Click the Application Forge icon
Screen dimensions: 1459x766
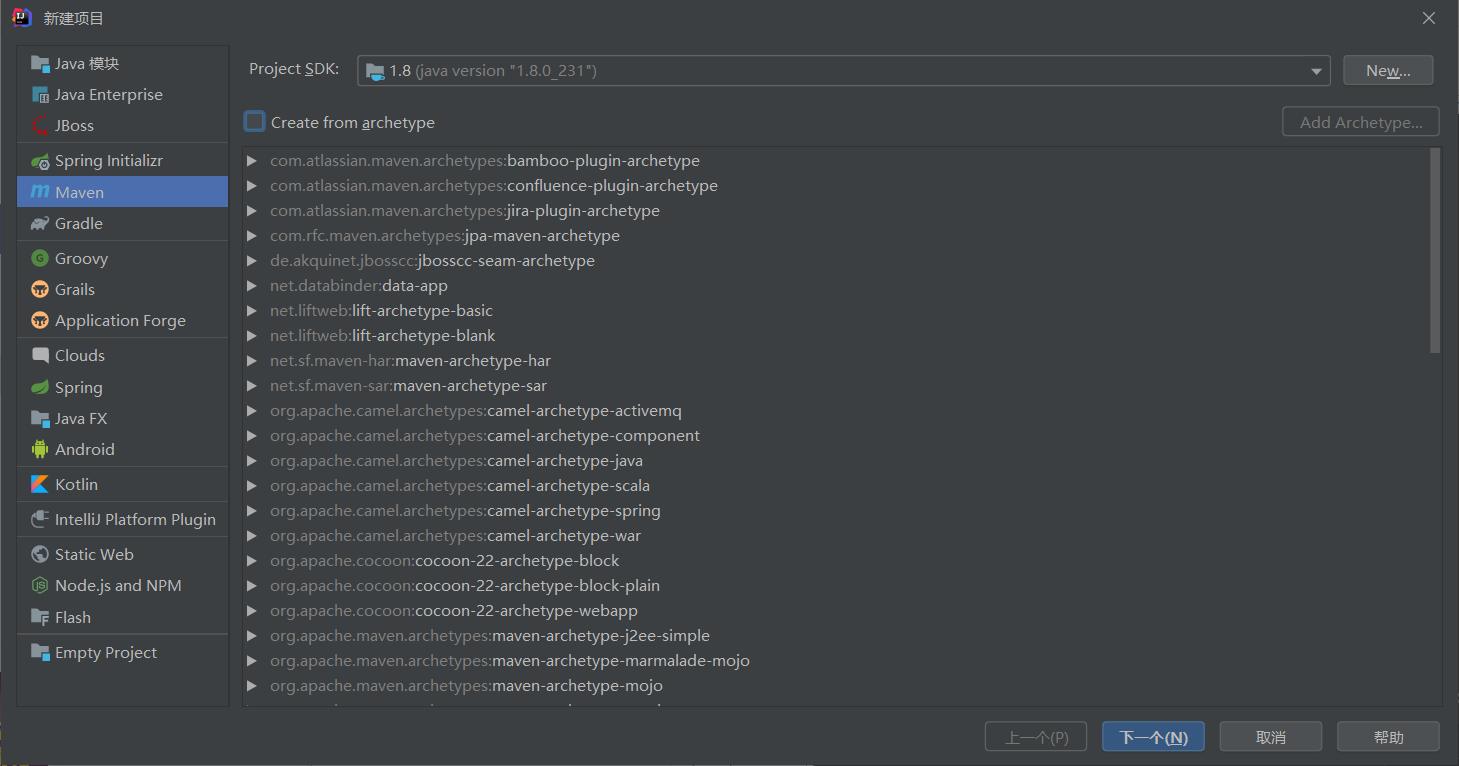click(40, 321)
